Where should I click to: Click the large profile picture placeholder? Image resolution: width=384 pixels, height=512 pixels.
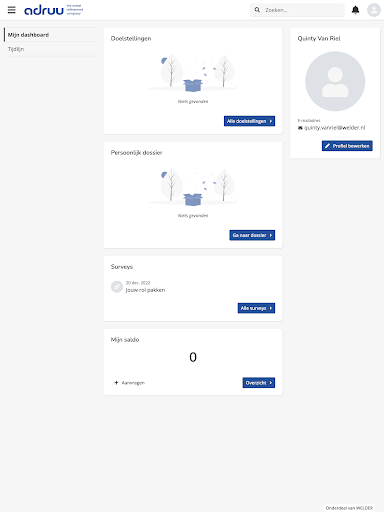pos(335,81)
